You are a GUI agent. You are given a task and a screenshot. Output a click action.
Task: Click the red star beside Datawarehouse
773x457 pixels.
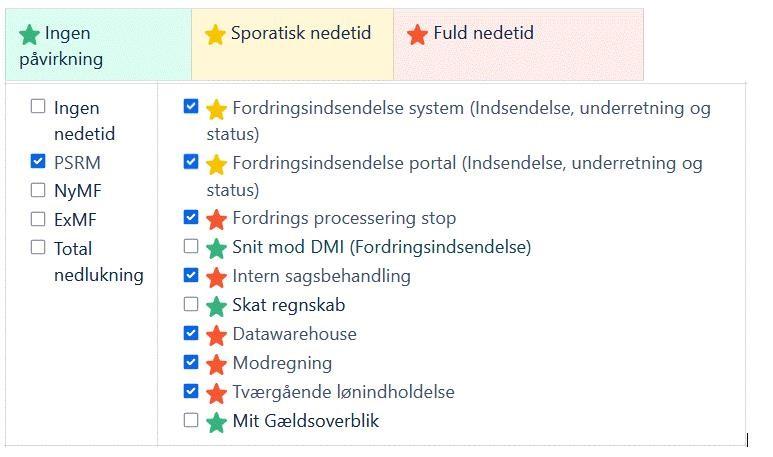216,335
